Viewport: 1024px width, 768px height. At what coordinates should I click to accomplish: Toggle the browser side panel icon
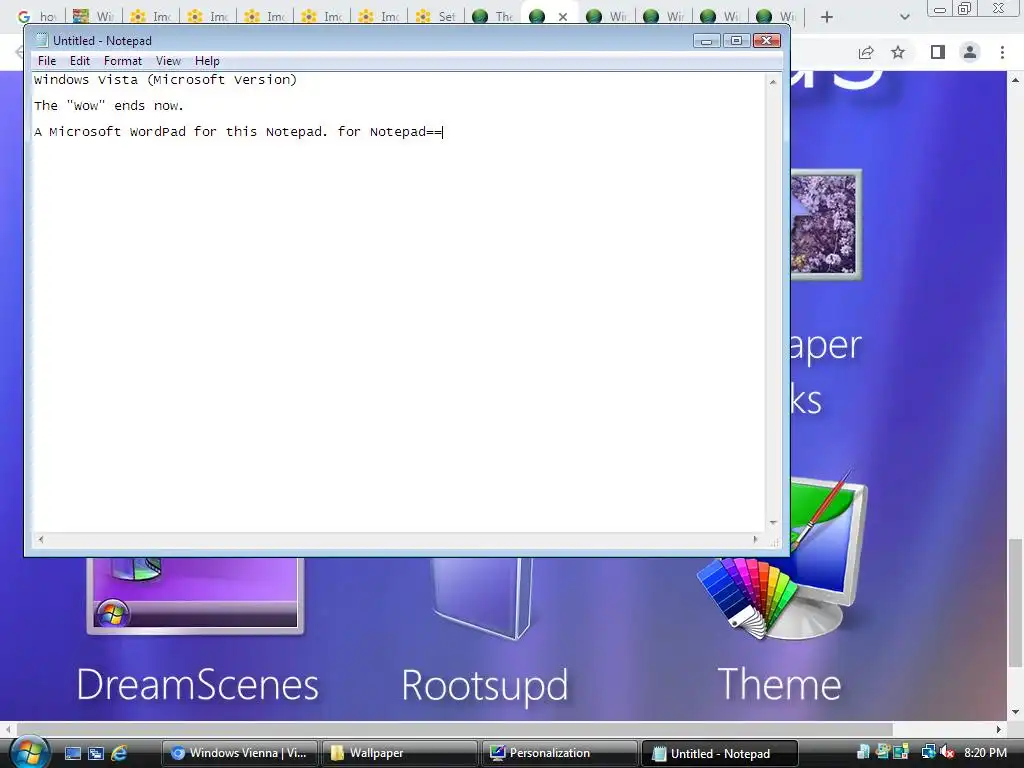click(938, 52)
